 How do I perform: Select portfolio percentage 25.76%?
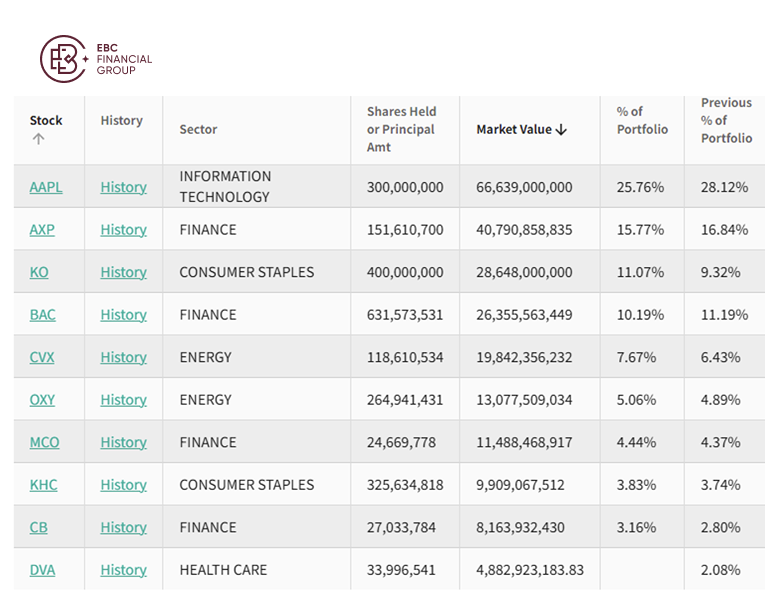click(640, 187)
